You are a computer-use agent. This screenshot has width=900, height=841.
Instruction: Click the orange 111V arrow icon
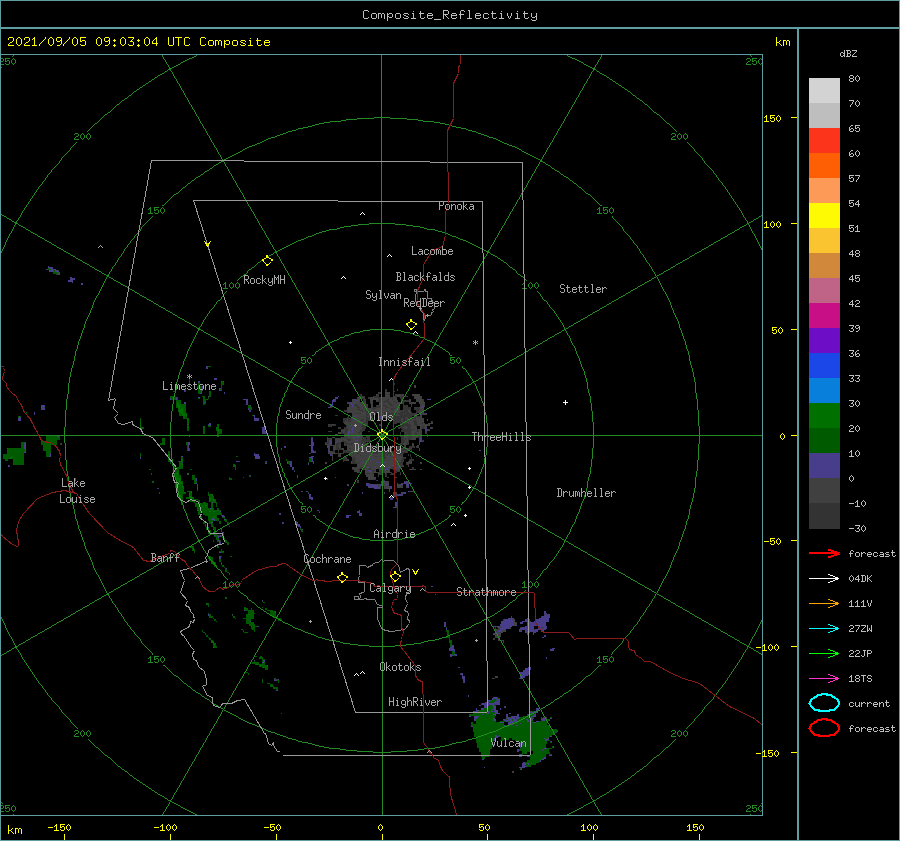click(x=824, y=603)
